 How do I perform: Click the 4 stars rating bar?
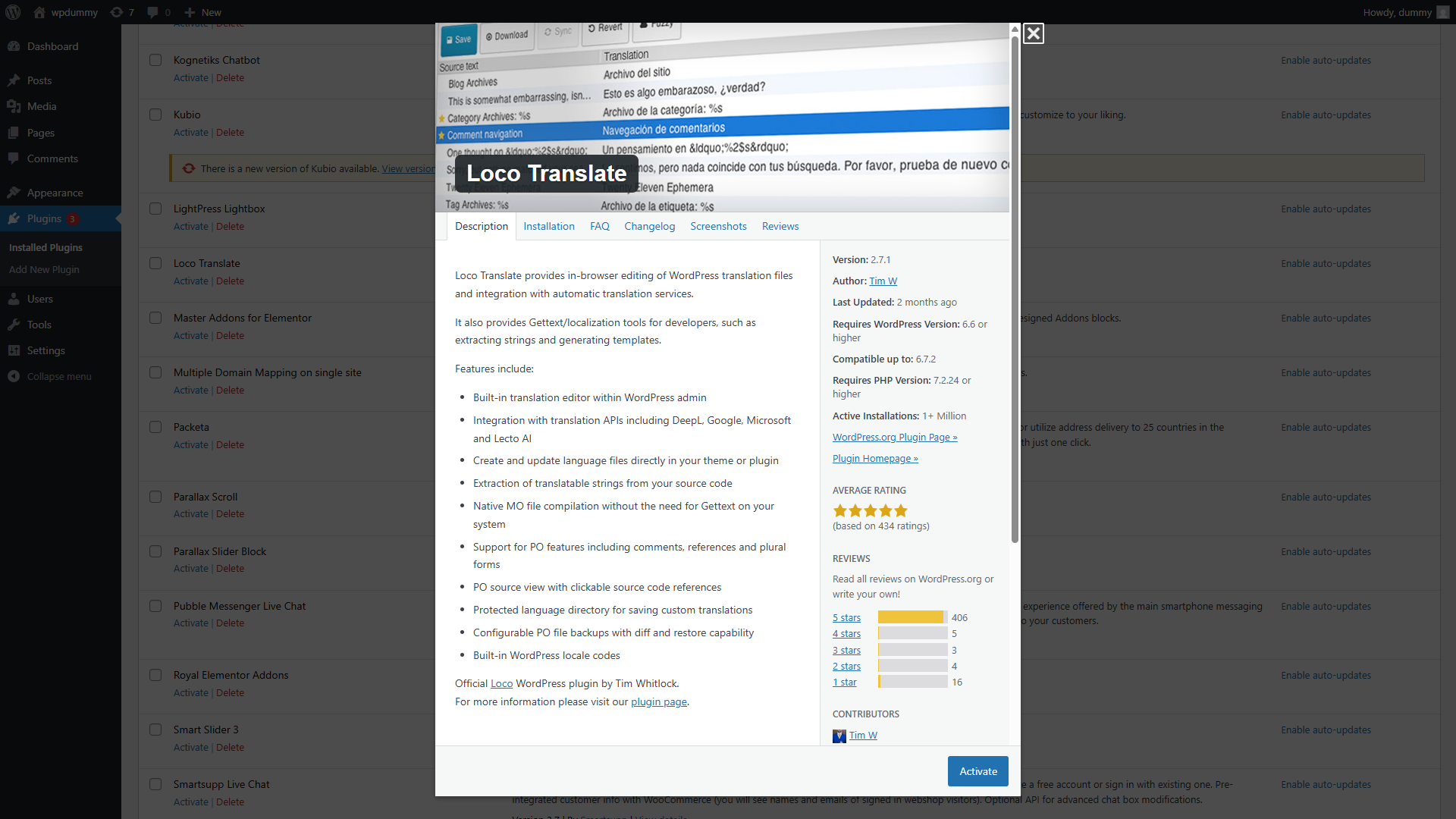[x=913, y=633]
